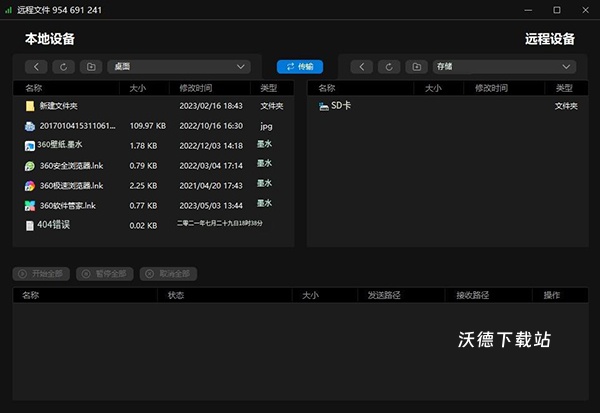Image resolution: width=600 pixels, height=413 pixels.
Task: Open the 桌面 path dropdown
Action: click(x=179, y=67)
